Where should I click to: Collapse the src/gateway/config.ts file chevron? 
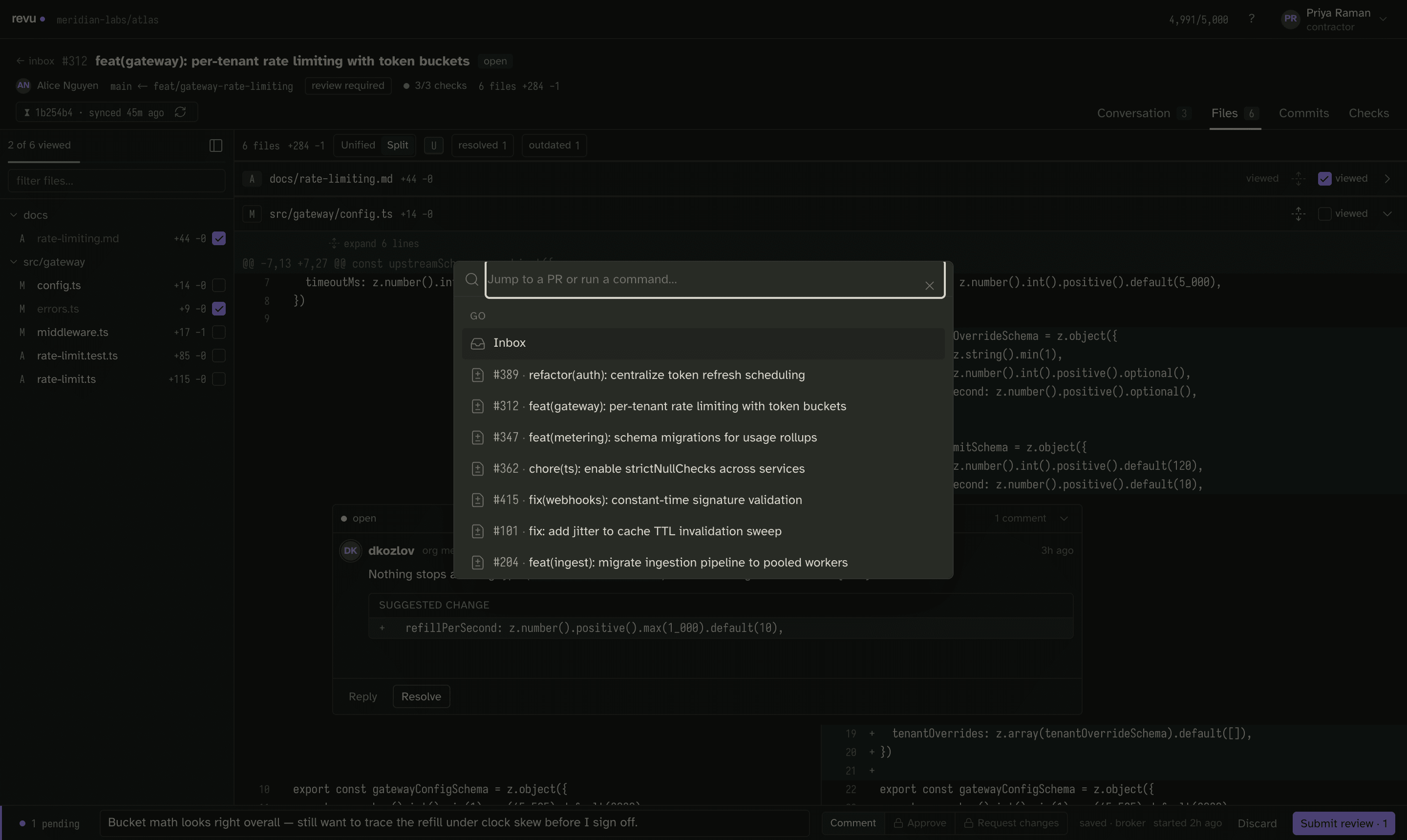tap(1387, 214)
